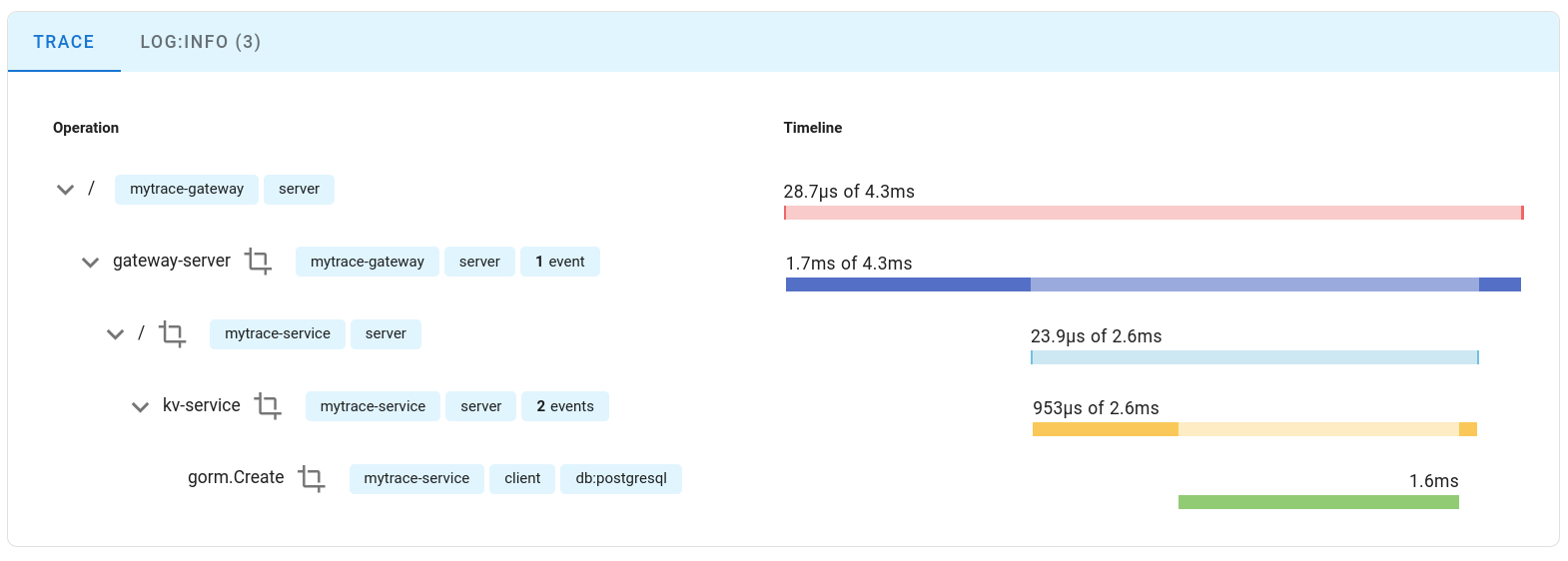Click the orange kv-service timeline bar
This screenshot has height=561, width=1568.
(1253, 429)
